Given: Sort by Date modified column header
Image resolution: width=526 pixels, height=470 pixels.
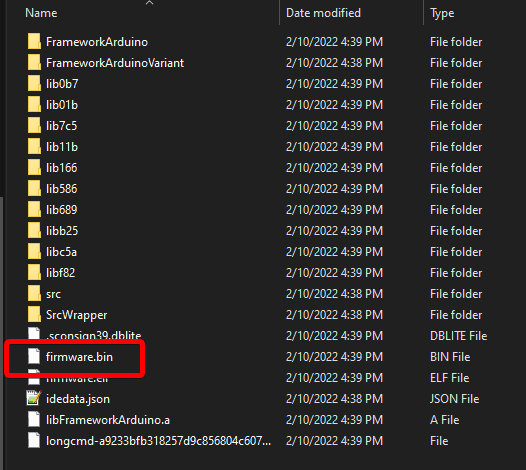Looking at the screenshot, I should (323, 13).
